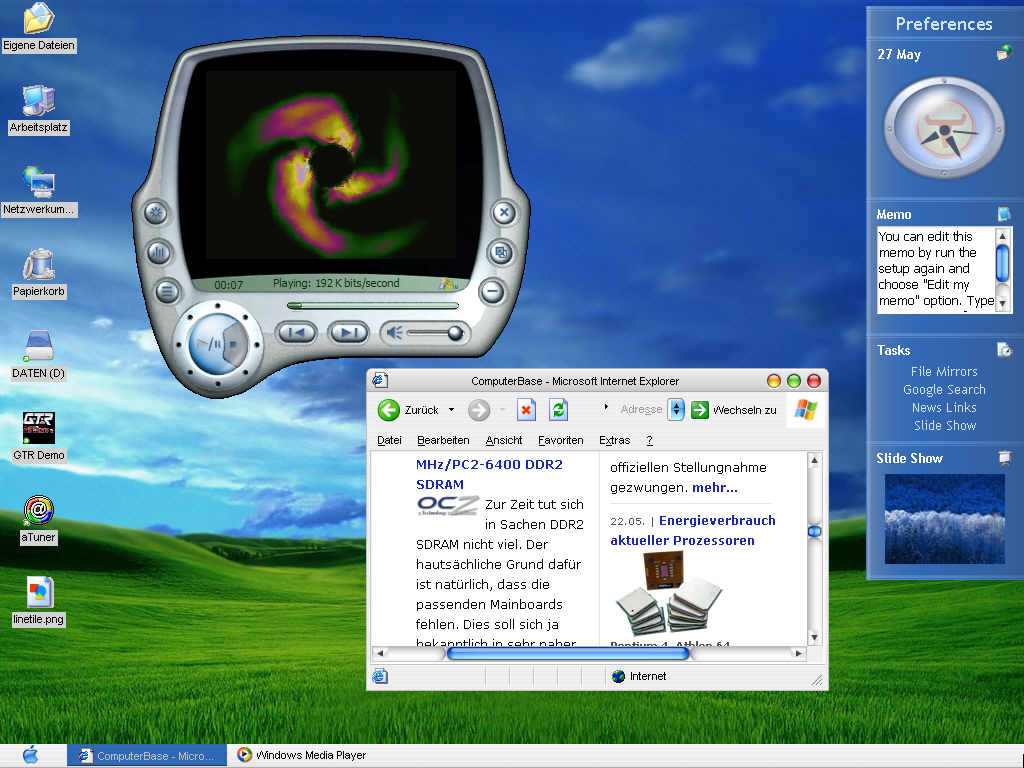Click the media player restore mode button

pyautogui.click(x=501, y=252)
